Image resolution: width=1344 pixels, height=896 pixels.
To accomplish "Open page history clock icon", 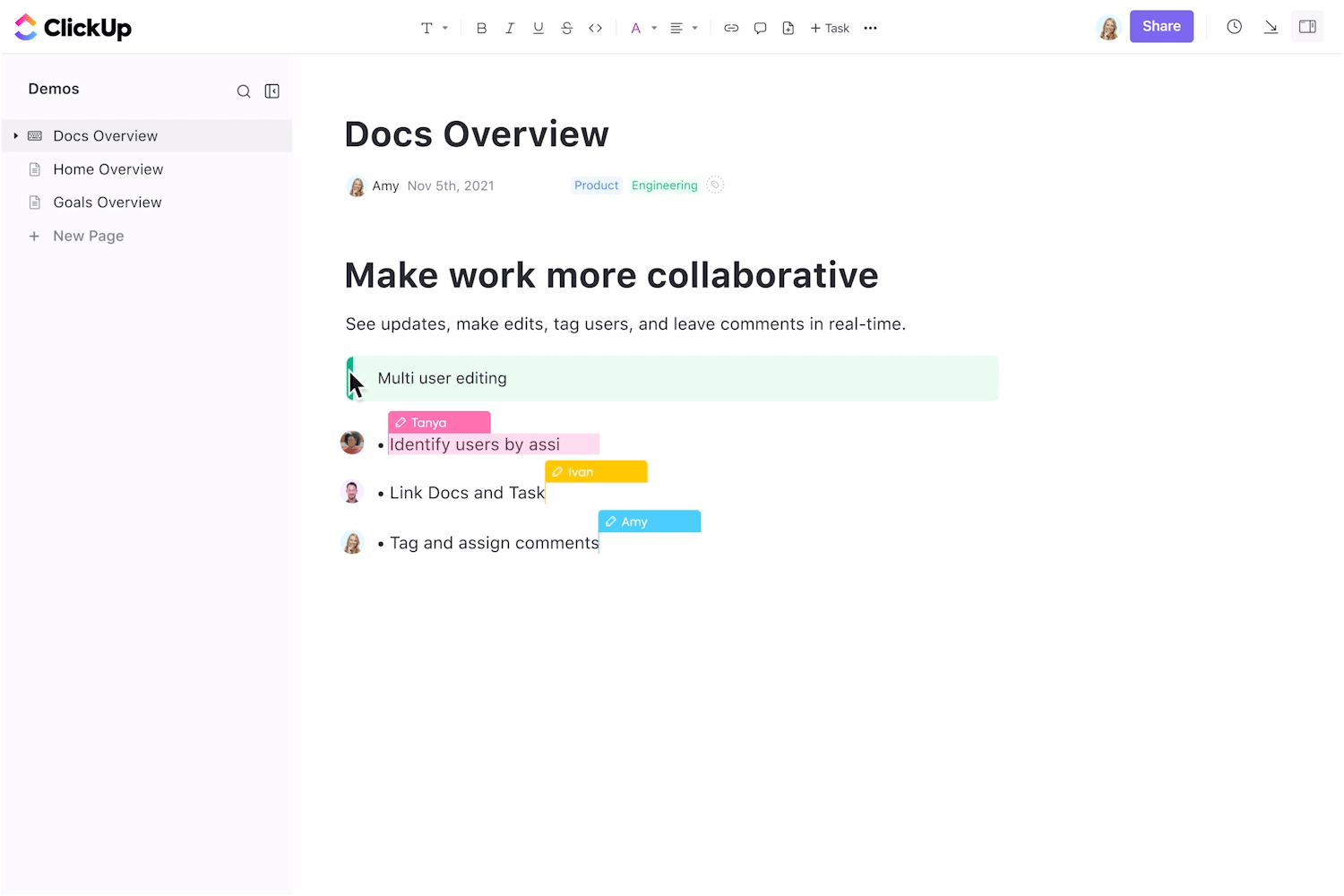I will coord(1234,27).
